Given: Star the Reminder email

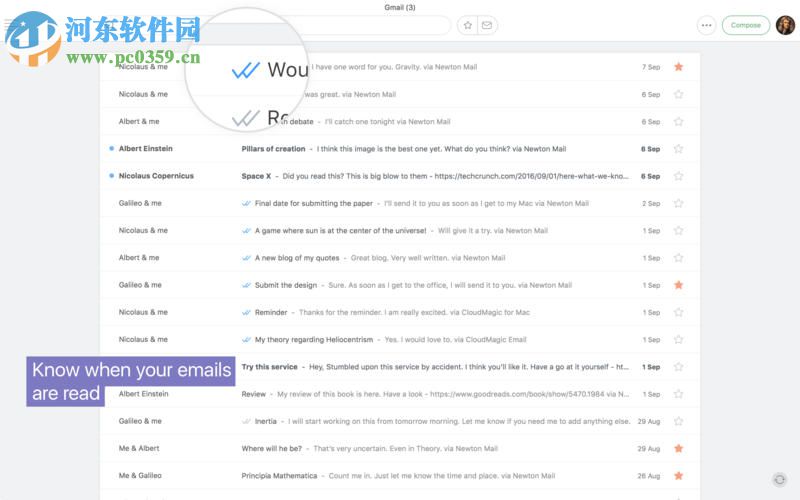Looking at the screenshot, I should point(678,312).
